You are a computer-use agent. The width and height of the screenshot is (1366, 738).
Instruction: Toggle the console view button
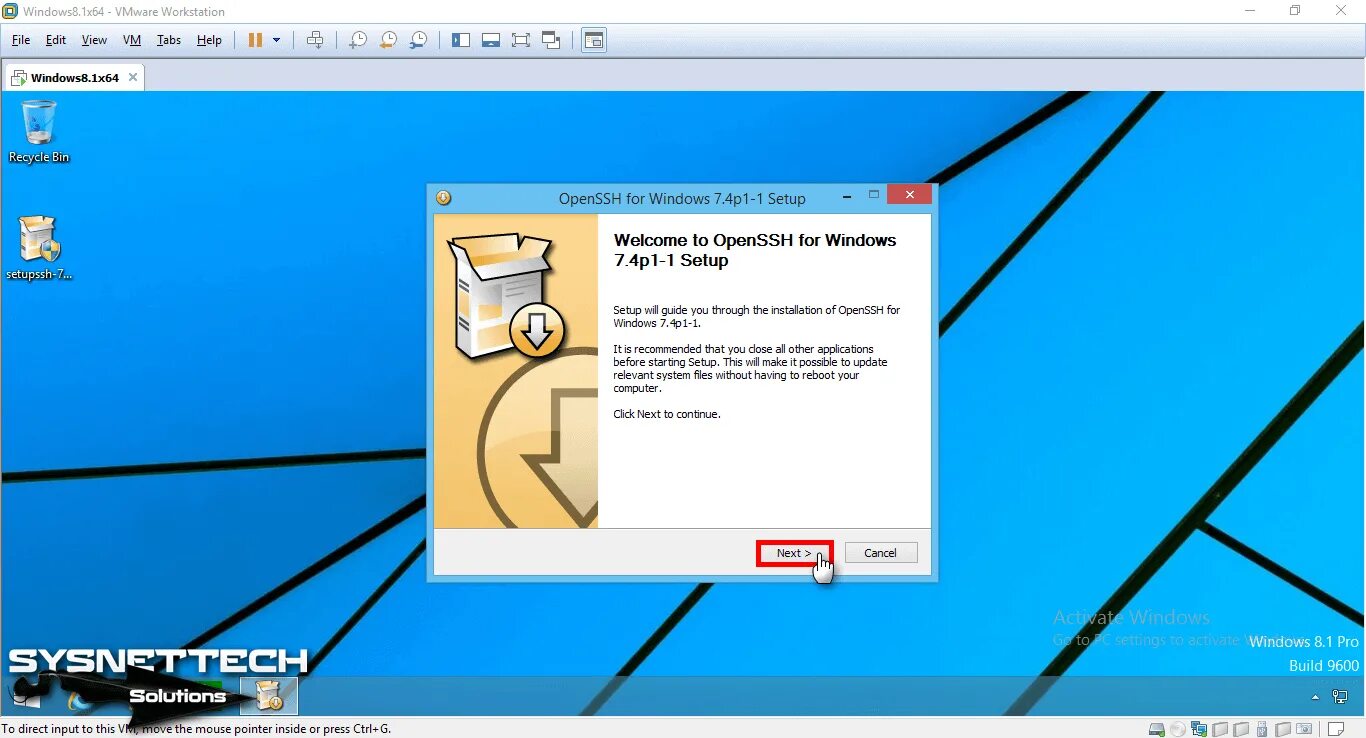(x=594, y=40)
